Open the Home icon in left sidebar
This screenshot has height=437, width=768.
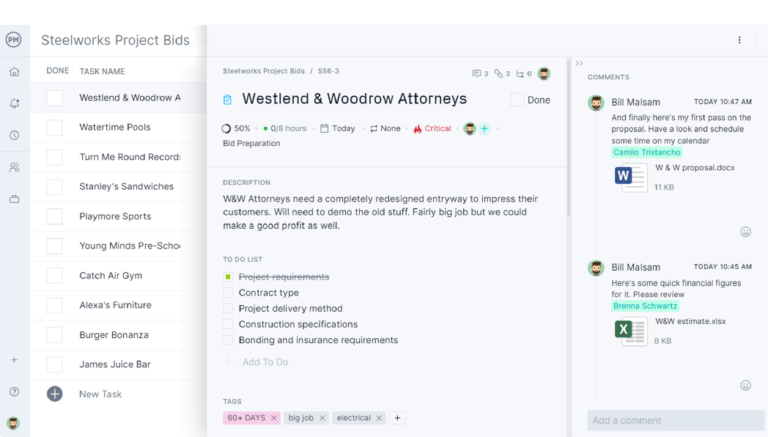(x=14, y=72)
